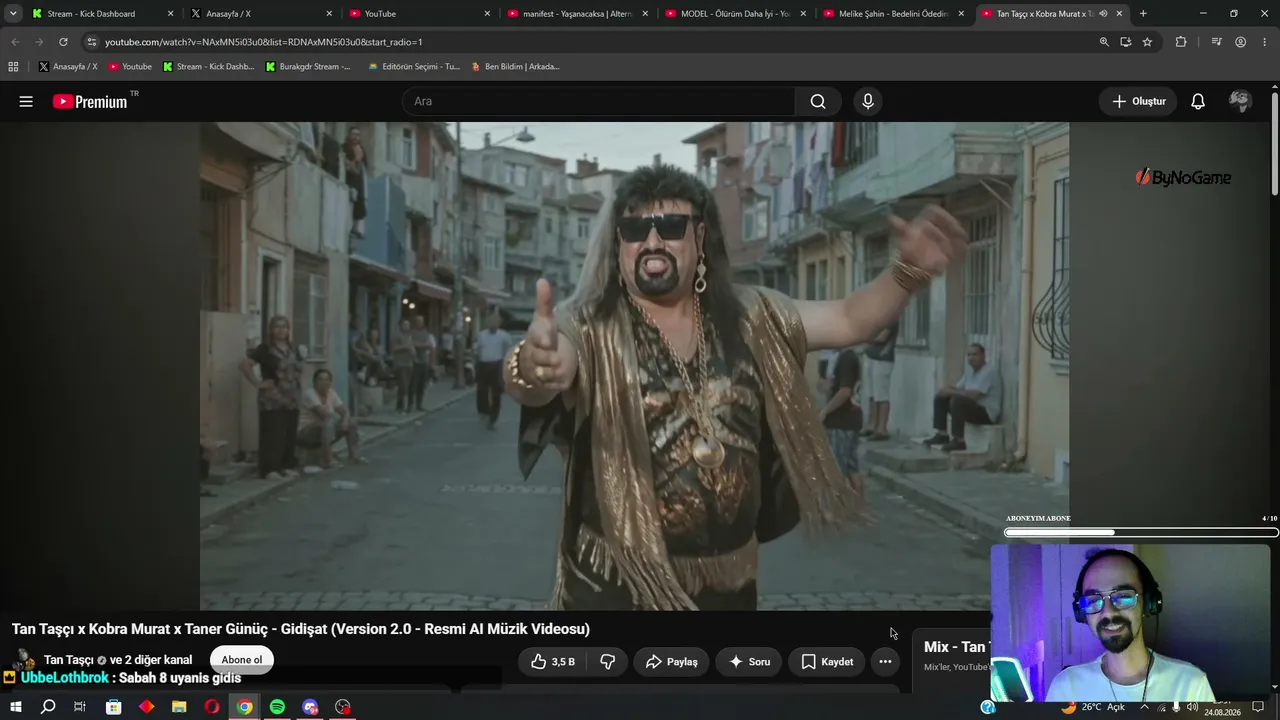Open Chrome media controls icon
The width and height of the screenshot is (1280, 720).
1216,42
